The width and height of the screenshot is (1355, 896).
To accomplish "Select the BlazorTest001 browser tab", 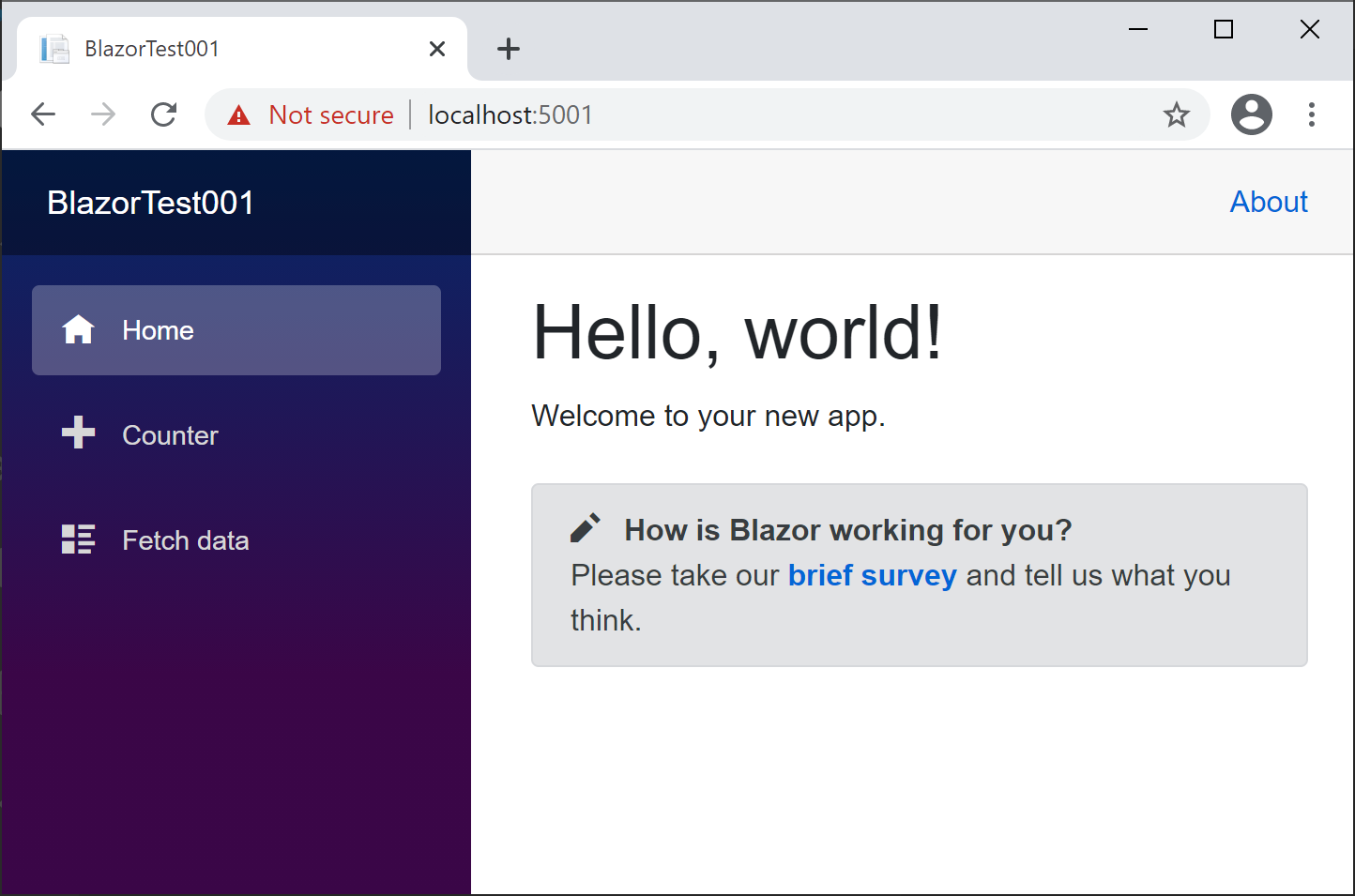I will click(242, 49).
